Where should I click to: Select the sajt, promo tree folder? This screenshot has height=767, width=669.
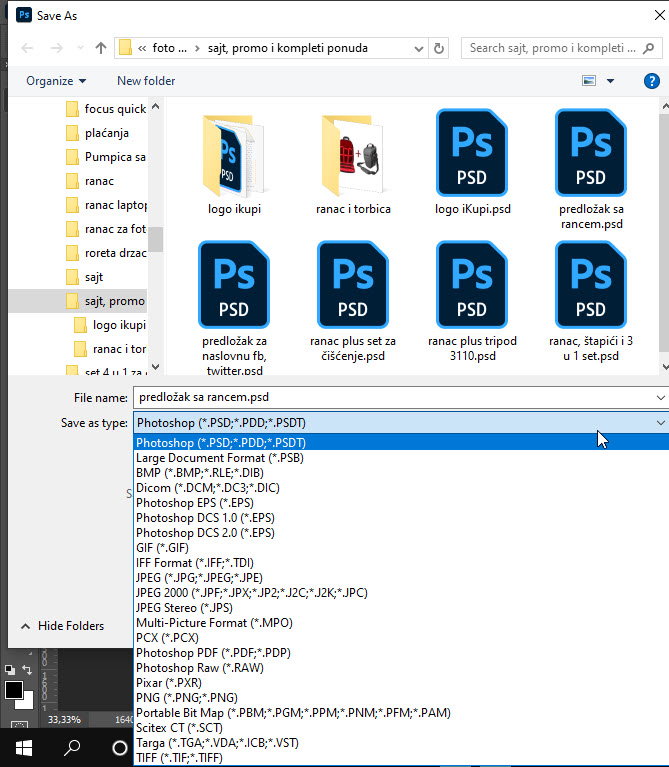click(78, 301)
